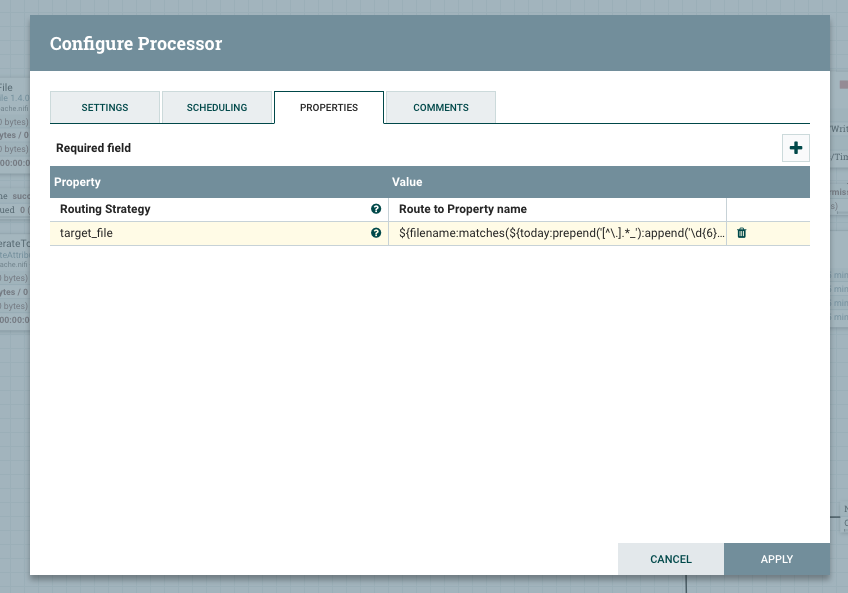Image resolution: width=848 pixels, height=593 pixels.
Task: Open the Route to Property name value dropdown
Action: (556, 209)
